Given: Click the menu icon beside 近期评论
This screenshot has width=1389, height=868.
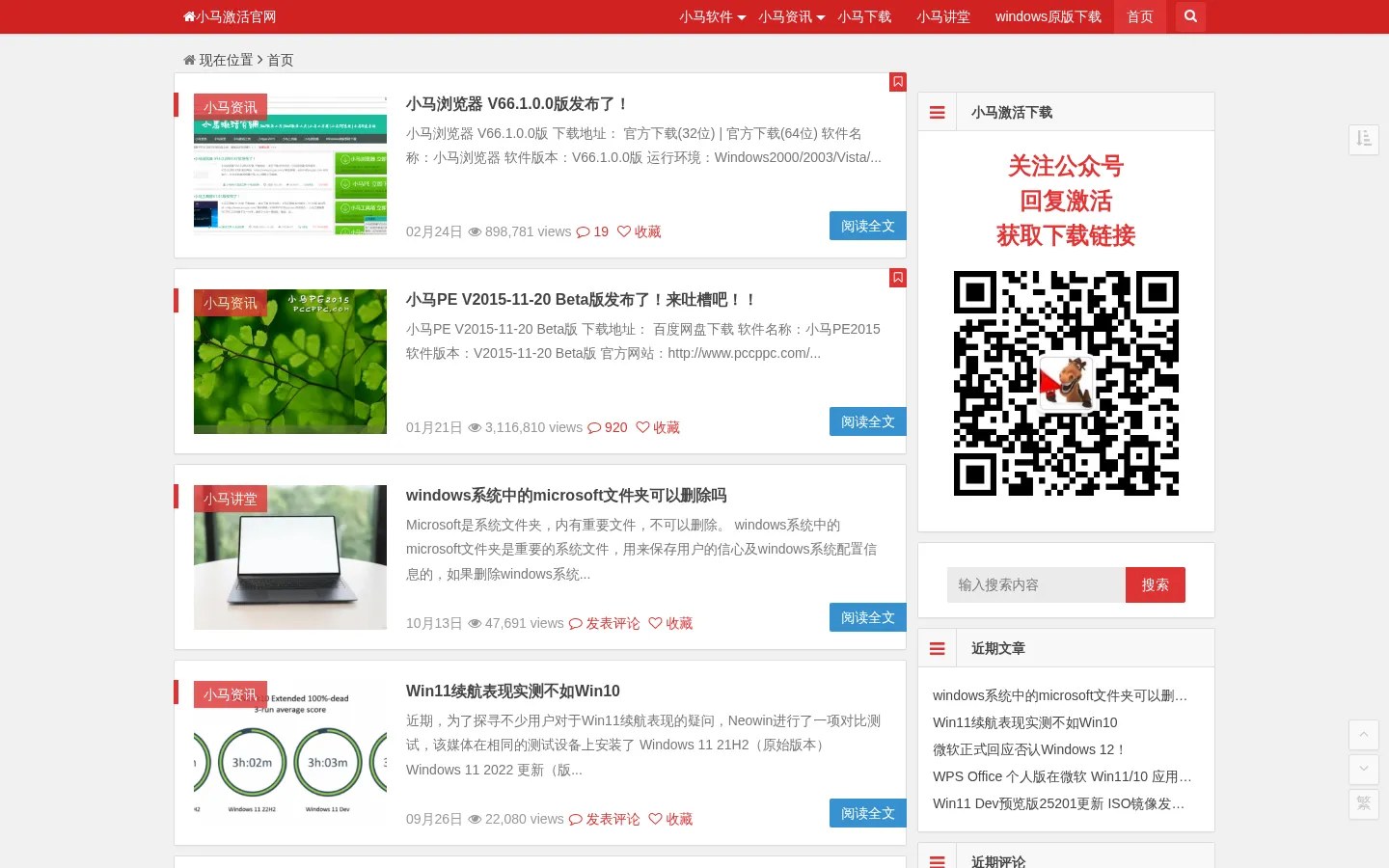Looking at the screenshot, I should [937, 861].
